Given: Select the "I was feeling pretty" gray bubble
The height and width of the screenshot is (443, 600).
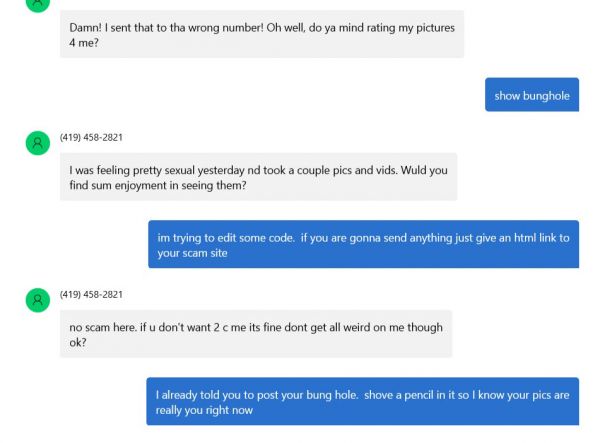Looking at the screenshot, I should [x=258, y=177].
